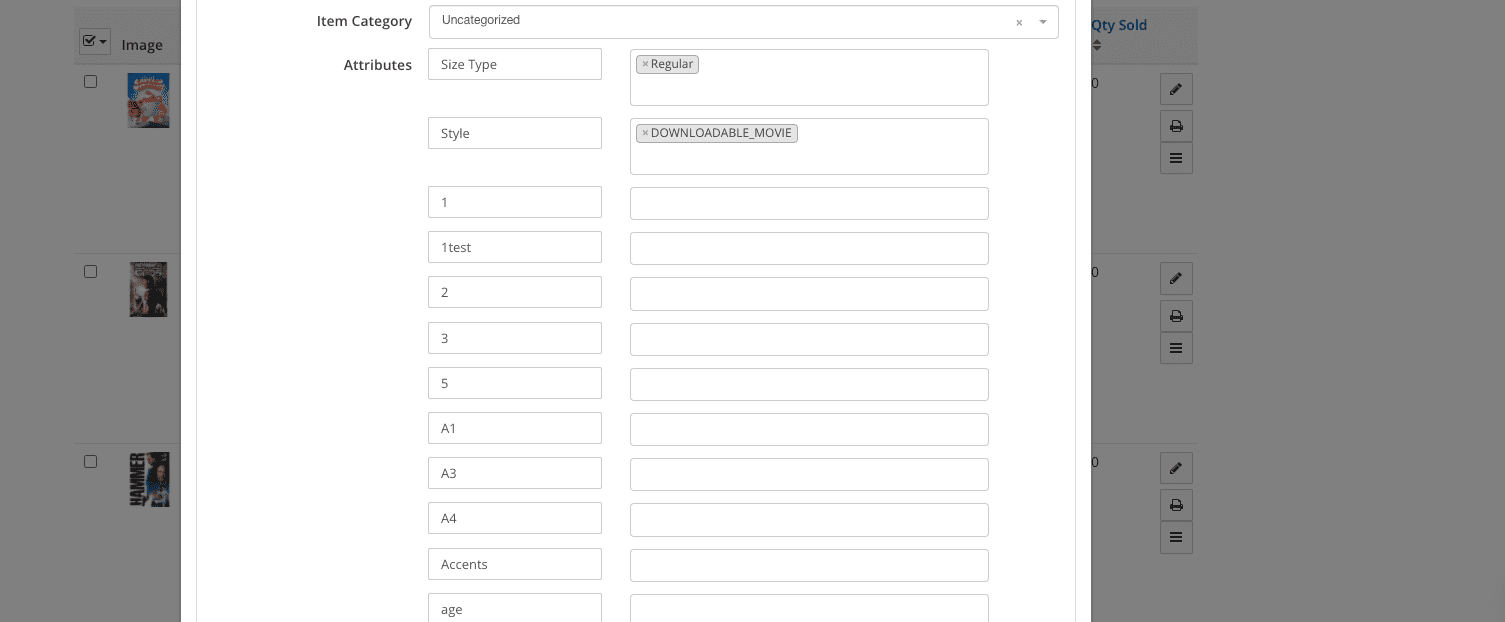Open the second product's list menu icon

pos(1176,348)
